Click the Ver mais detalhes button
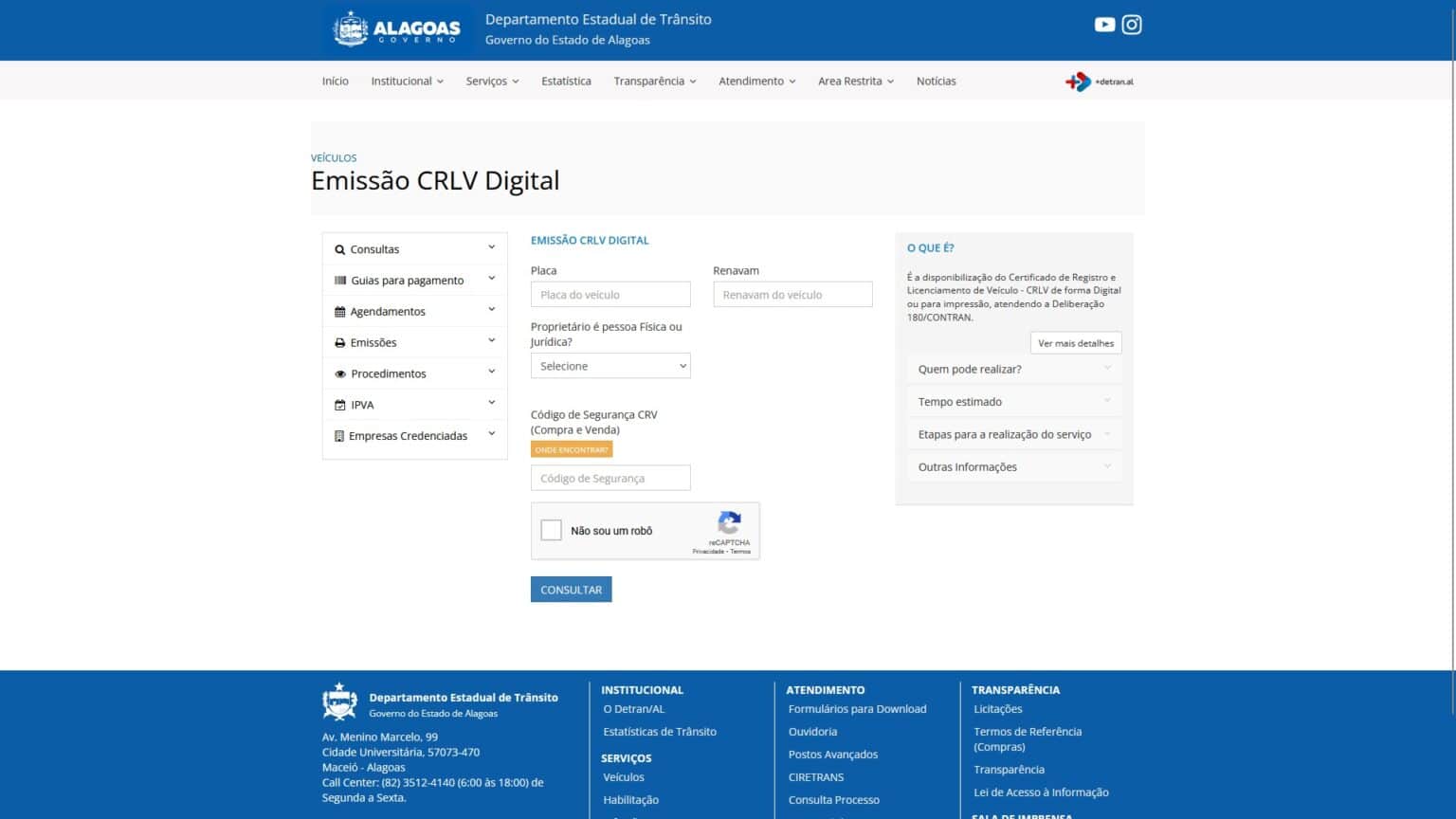1456x819 pixels. (x=1076, y=342)
